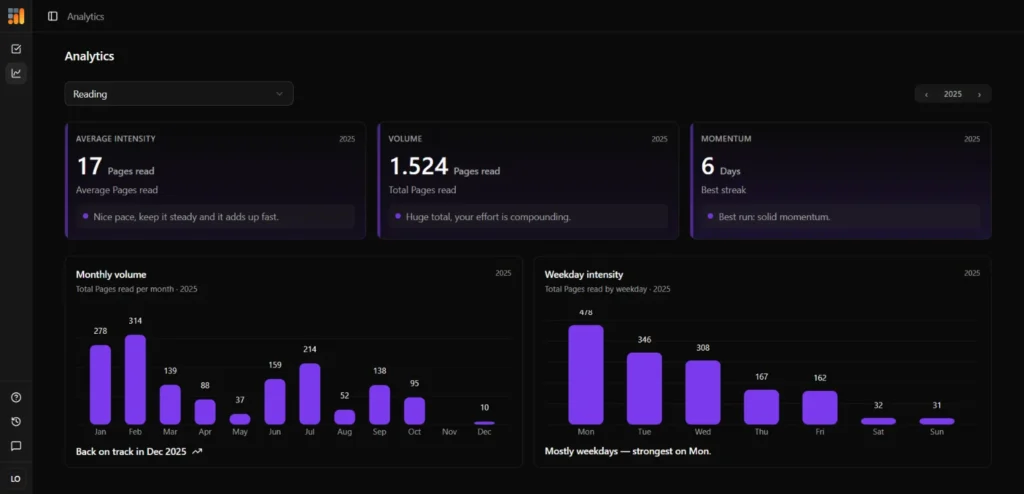Viewport: 1024px width, 494px height.
Task: Click the 'Best run: solid momentum' message
Action: click(x=840, y=216)
